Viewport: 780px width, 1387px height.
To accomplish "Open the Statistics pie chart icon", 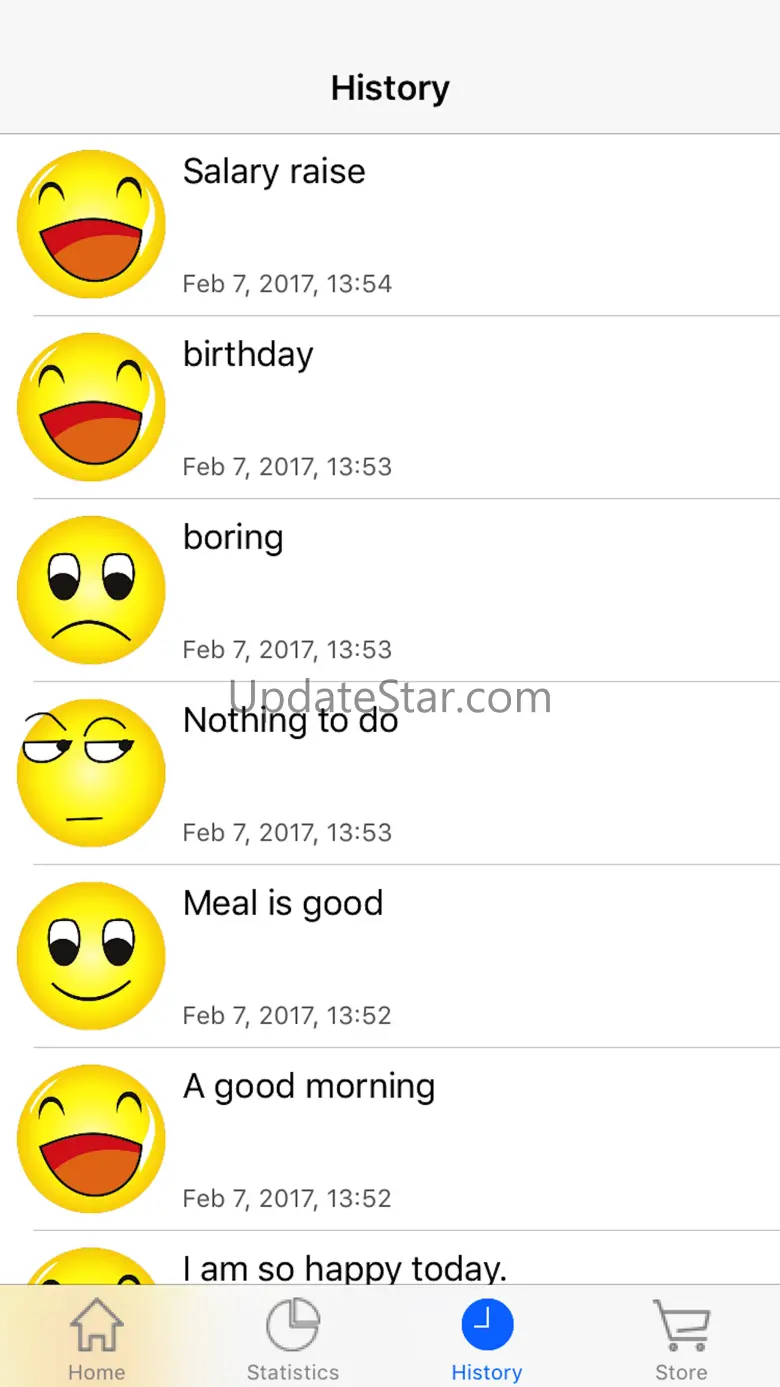I will [293, 1325].
